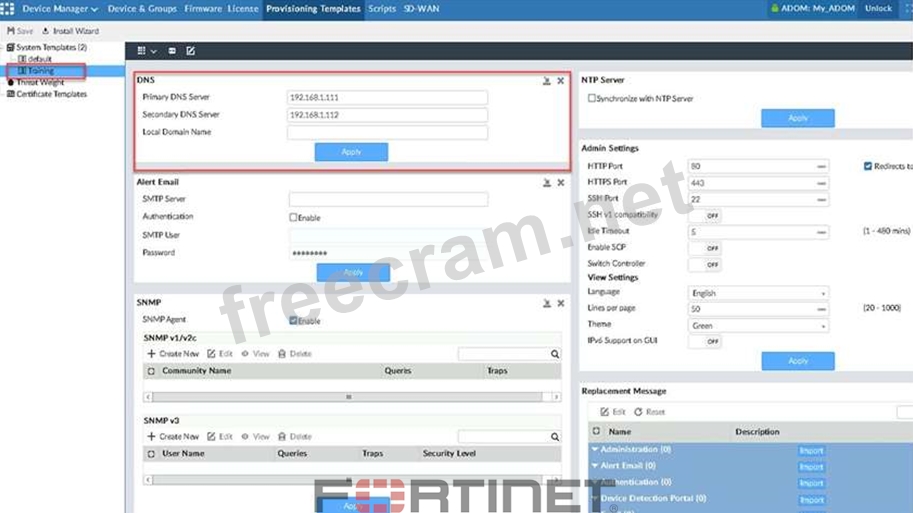Collapse the Alert Email widget icon
The height and width of the screenshot is (513, 913).
tap(547, 183)
